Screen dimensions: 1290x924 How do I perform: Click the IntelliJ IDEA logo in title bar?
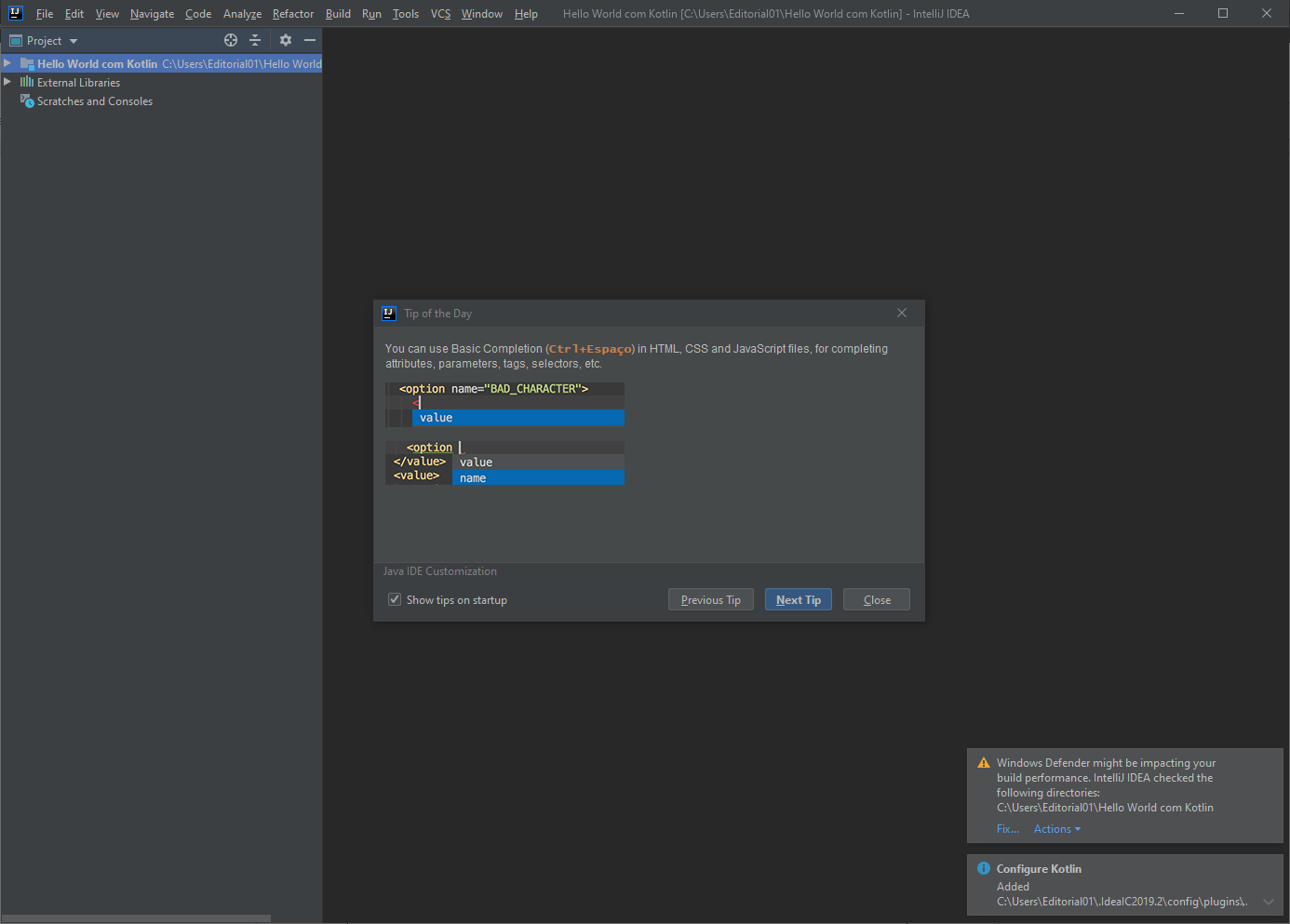point(15,13)
